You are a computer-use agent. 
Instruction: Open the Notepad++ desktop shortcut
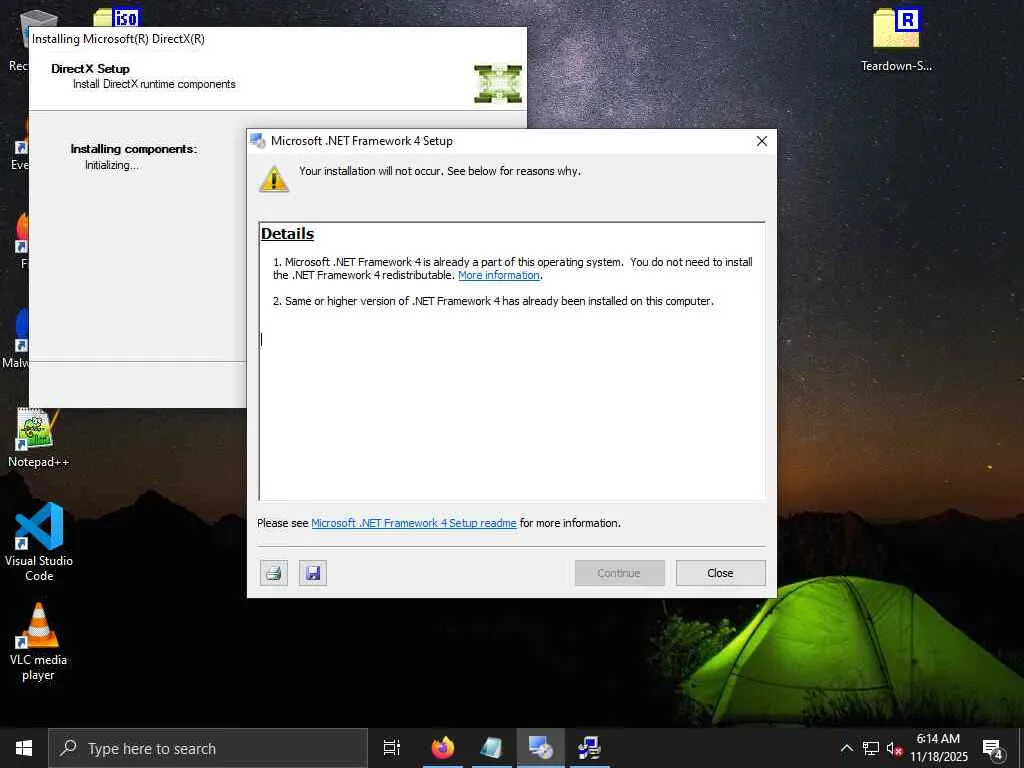(38, 438)
